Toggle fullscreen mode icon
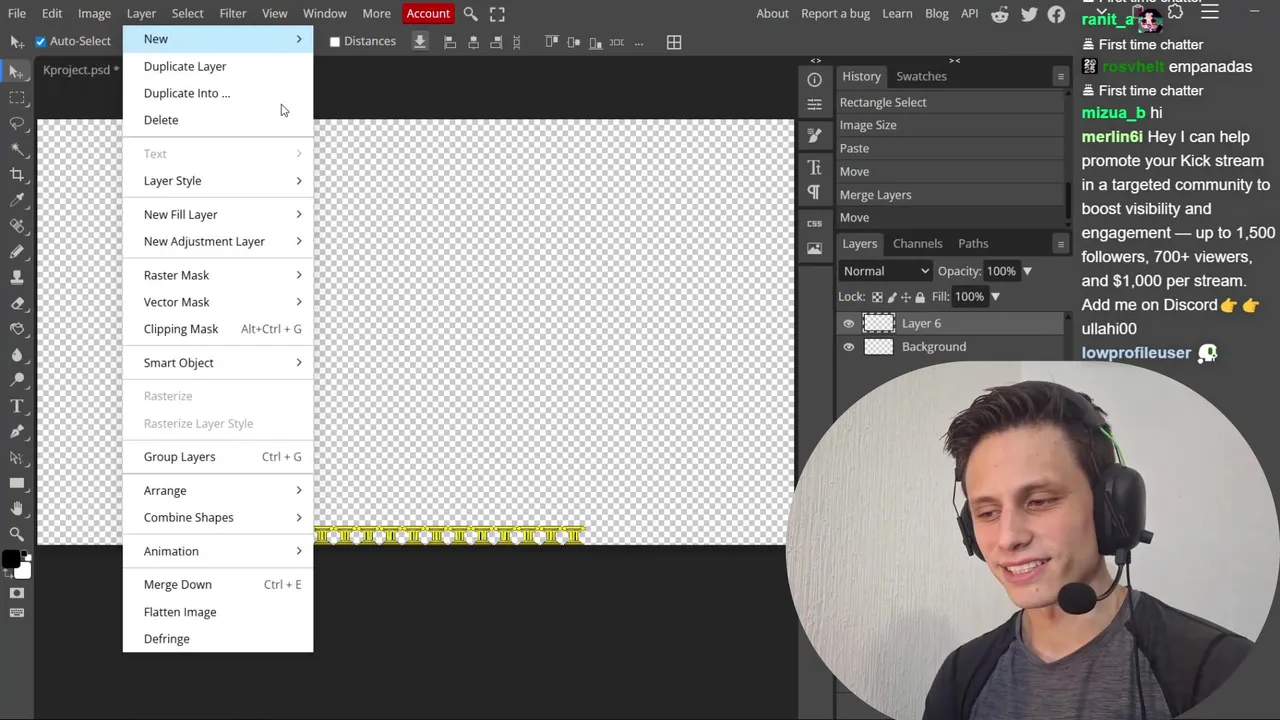The height and width of the screenshot is (720, 1280). (x=497, y=14)
